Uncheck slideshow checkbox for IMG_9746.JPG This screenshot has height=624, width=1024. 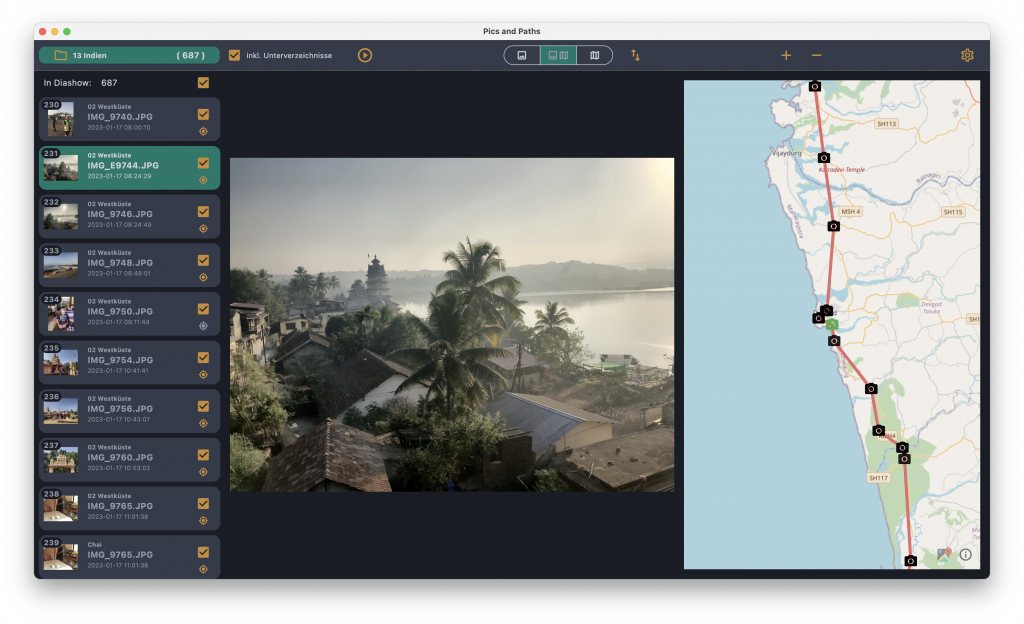203,211
